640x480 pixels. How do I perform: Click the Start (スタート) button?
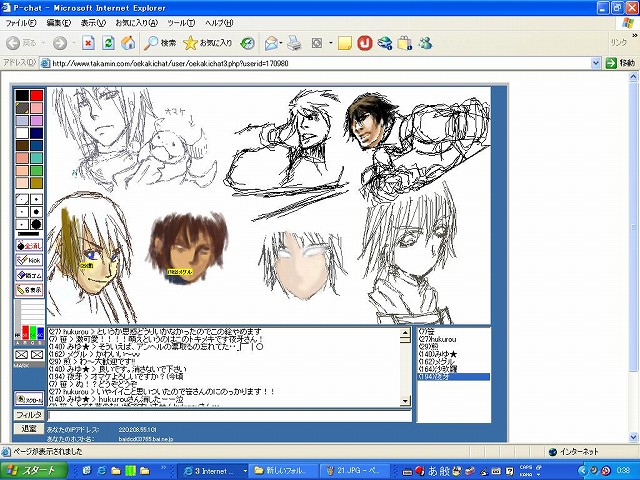pyautogui.click(x=33, y=471)
